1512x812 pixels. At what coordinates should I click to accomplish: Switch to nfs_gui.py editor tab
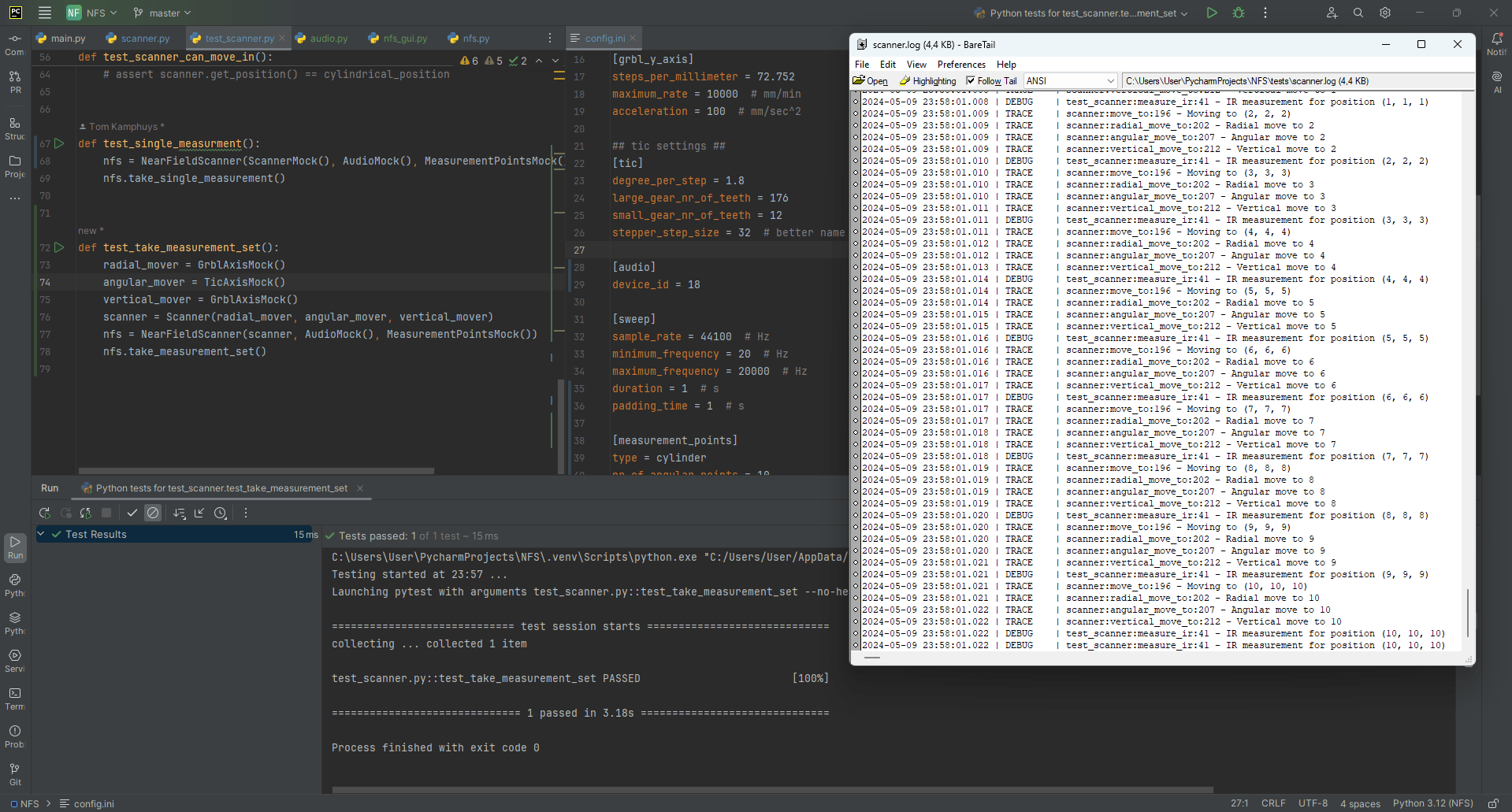(398, 38)
